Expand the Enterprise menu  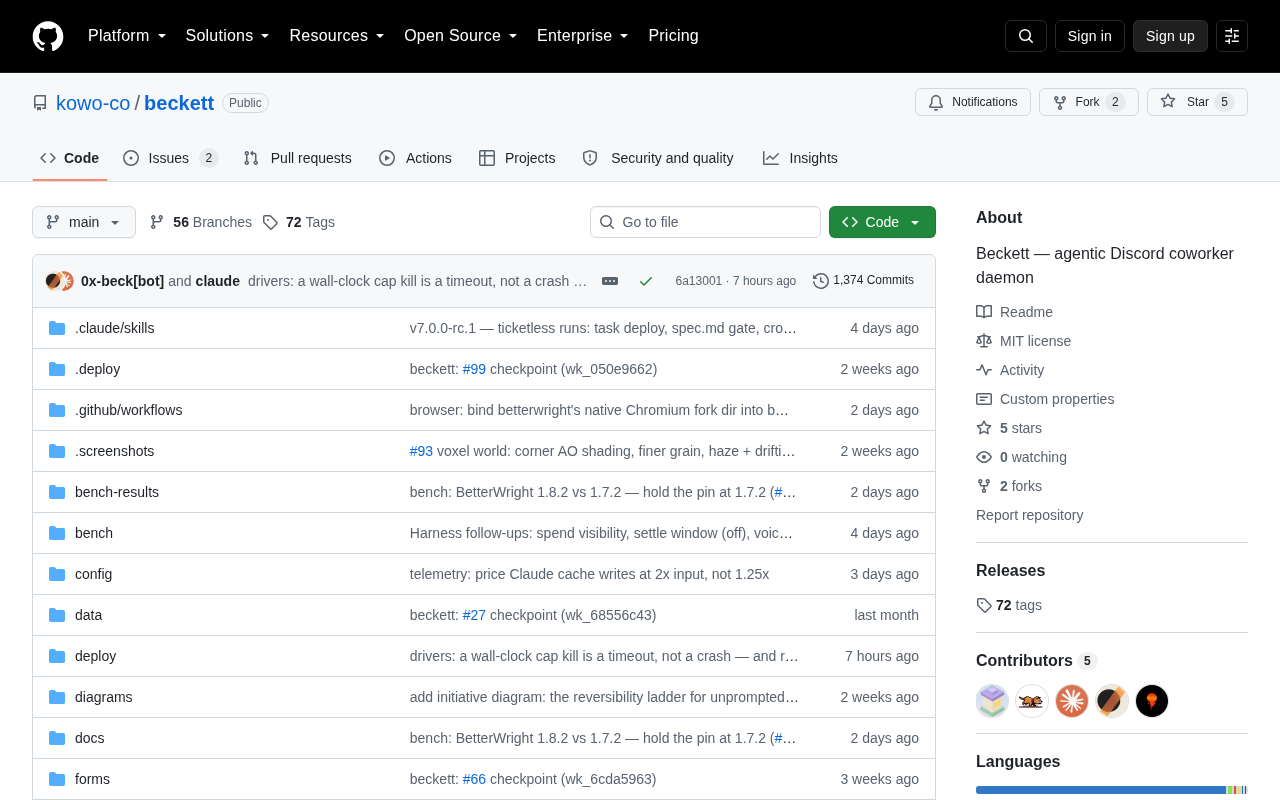pos(583,36)
